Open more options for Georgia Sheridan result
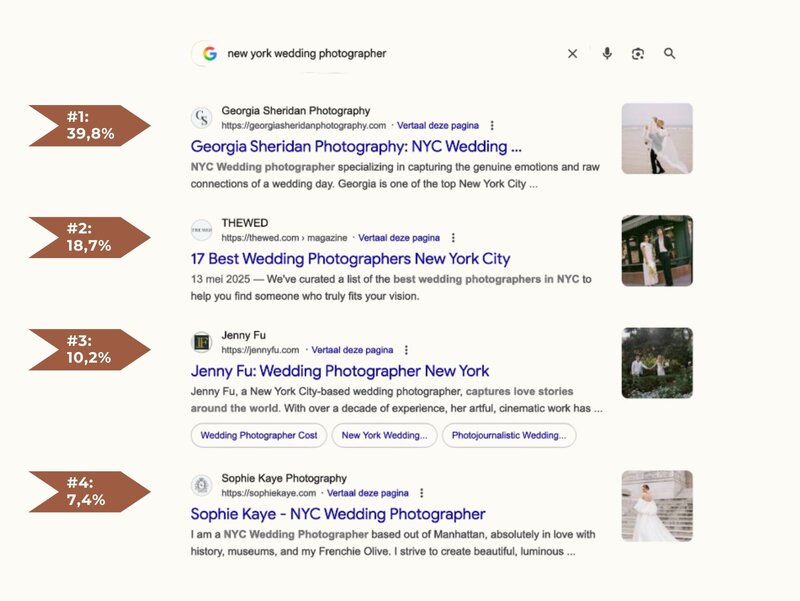Image resolution: width=800 pixels, height=601 pixels. click(492, 126)
